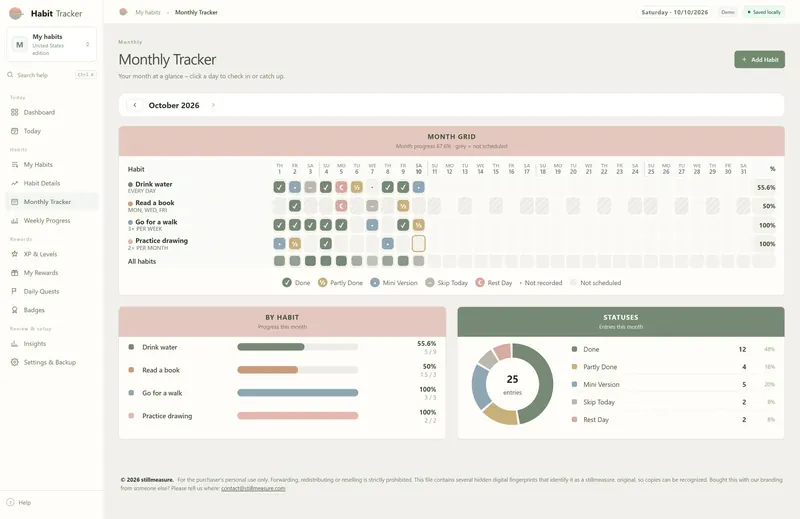Click the Demo badge
800x519 pixels.
coord(728,12)
